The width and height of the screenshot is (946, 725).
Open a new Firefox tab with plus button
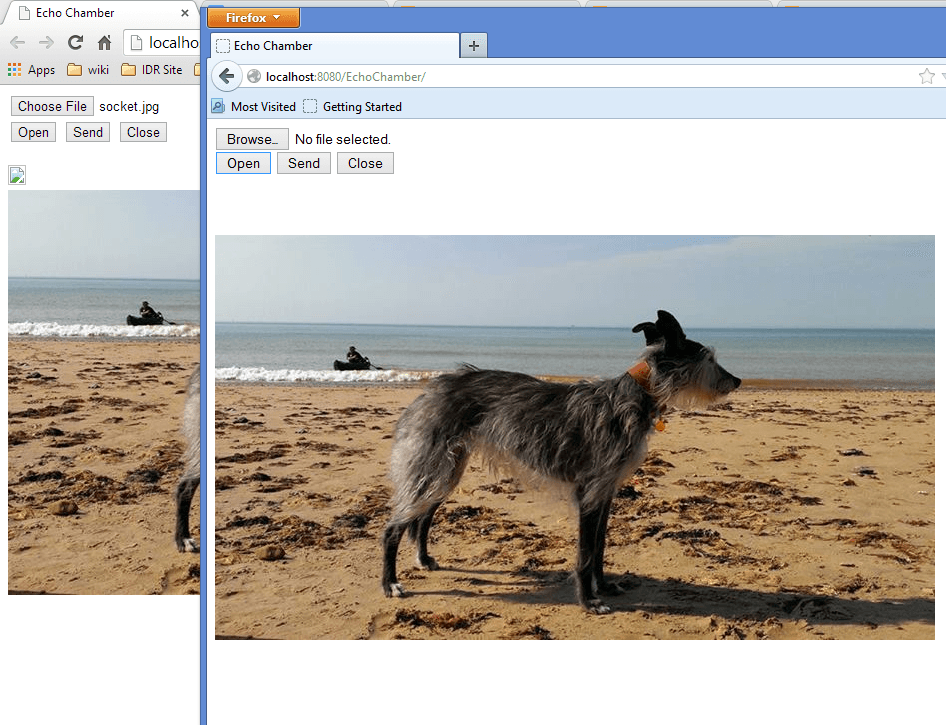tap(474, 45)
